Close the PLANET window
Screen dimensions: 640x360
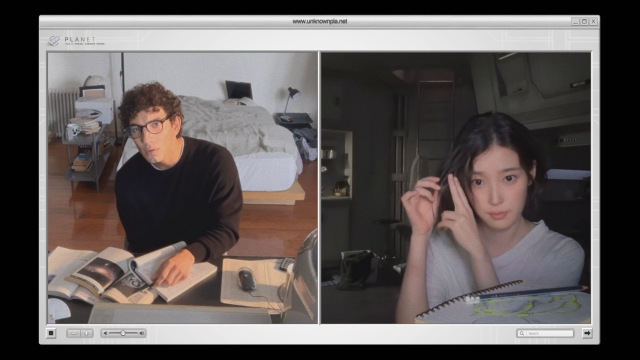coord(593,21)
